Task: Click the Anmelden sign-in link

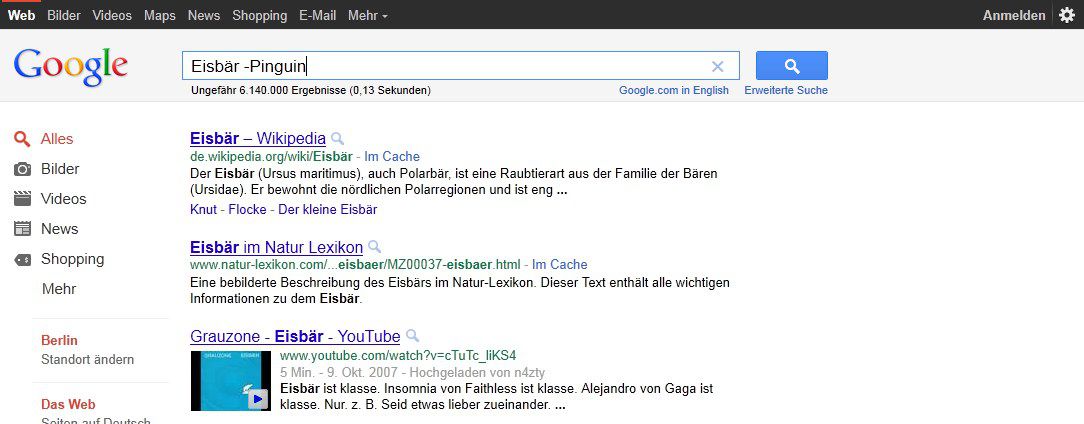Action: tap(1014, 15)
